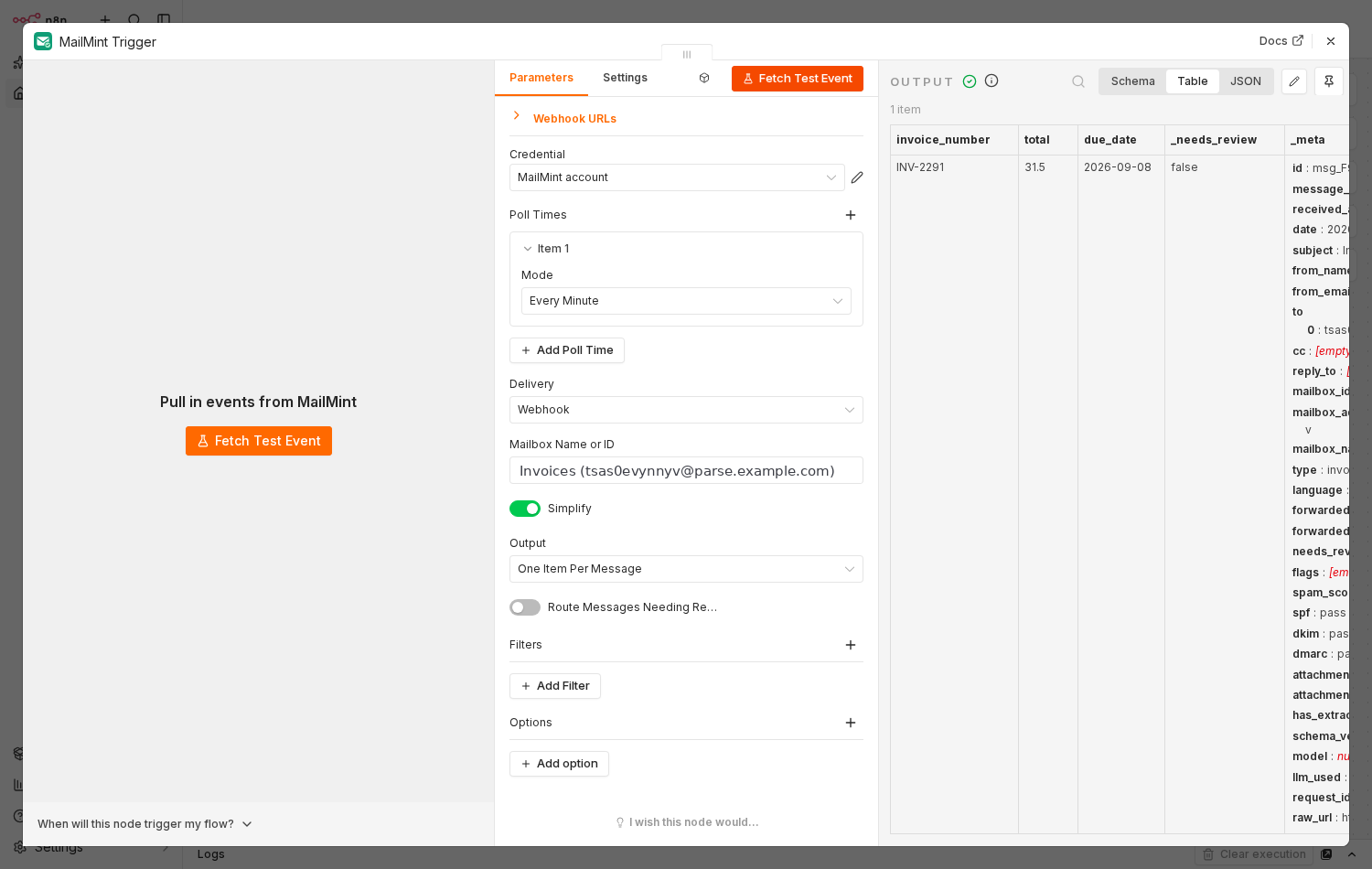The height and width of the screenshot is (869, 1372).
Task: Switch output view to JSON
Action: pos(1246,81)
